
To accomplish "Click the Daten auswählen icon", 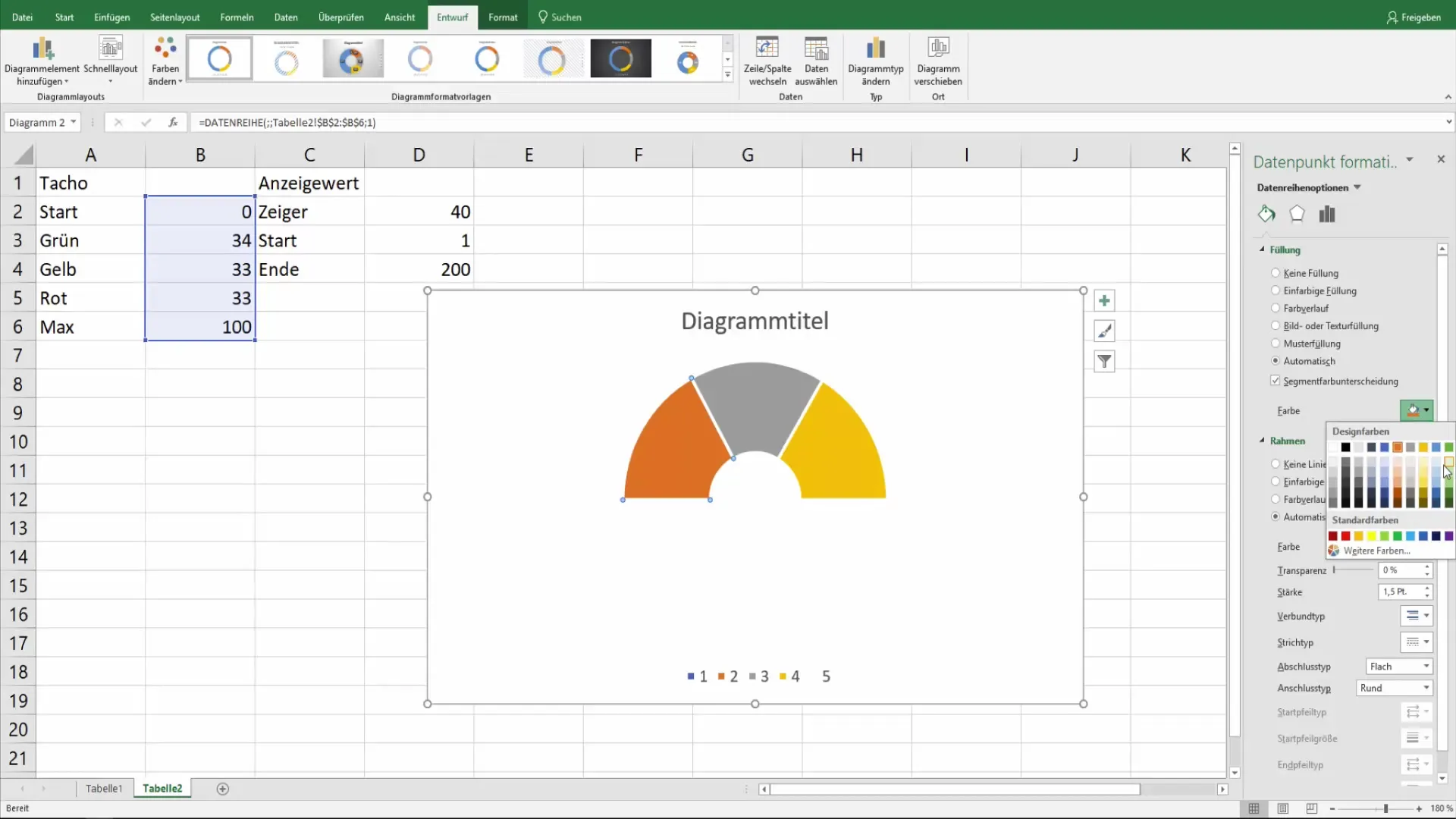I will click(816, 49).
